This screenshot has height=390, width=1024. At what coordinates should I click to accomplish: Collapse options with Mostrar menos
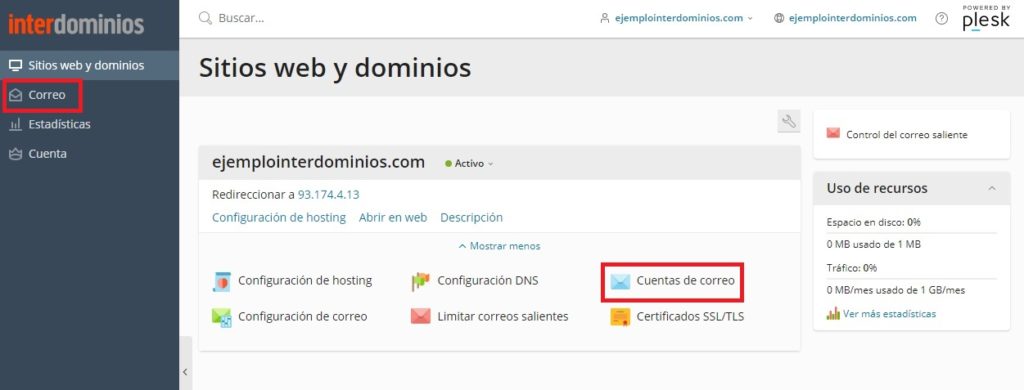tap(500, 246)
